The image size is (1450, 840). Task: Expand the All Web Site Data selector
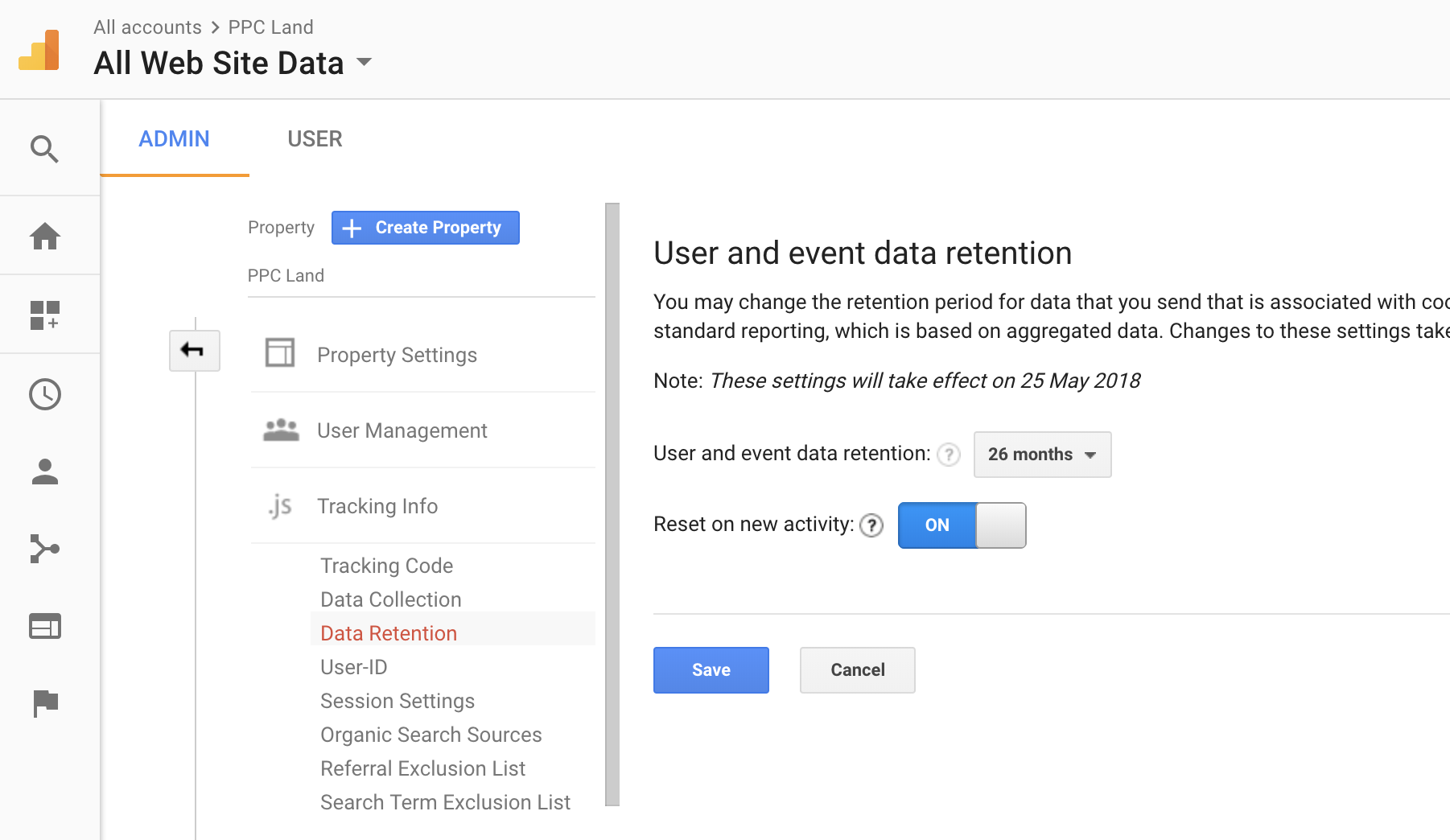pyautogui.click(x=364, y=63)
